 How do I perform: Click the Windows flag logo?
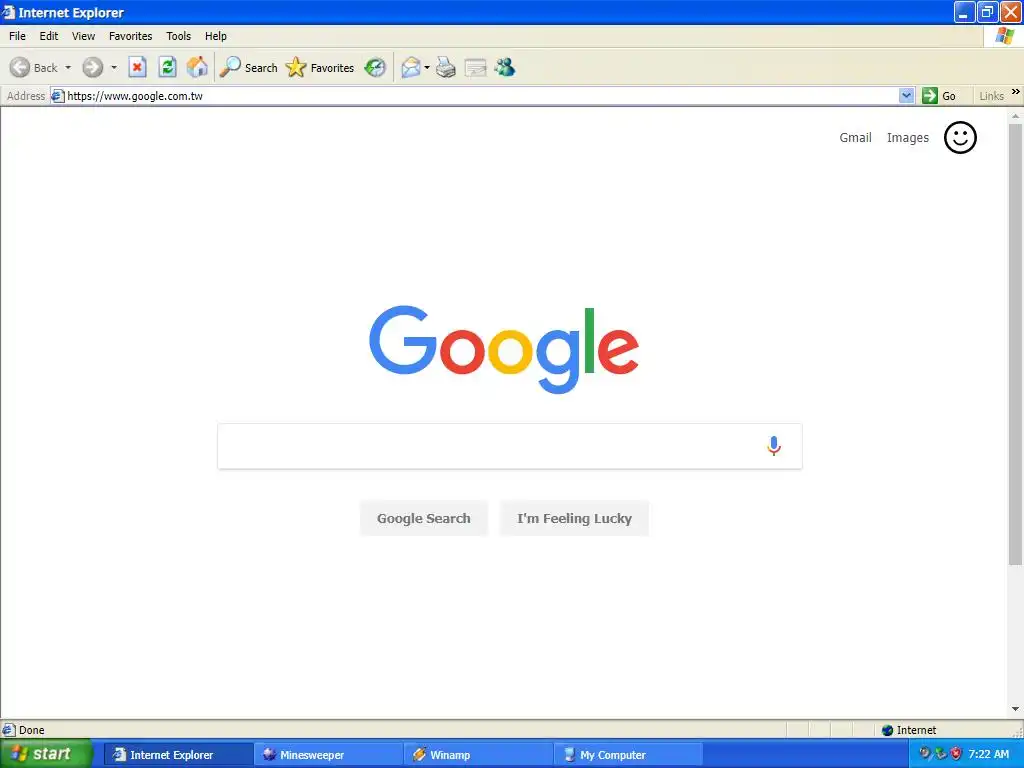click(1004, 36)
